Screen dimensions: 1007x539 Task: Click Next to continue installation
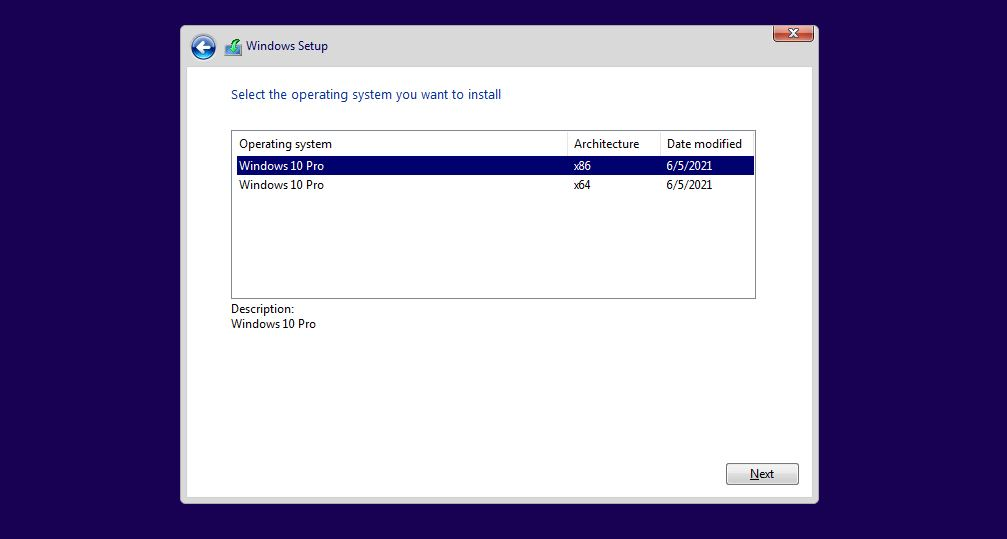coord(762,474)
